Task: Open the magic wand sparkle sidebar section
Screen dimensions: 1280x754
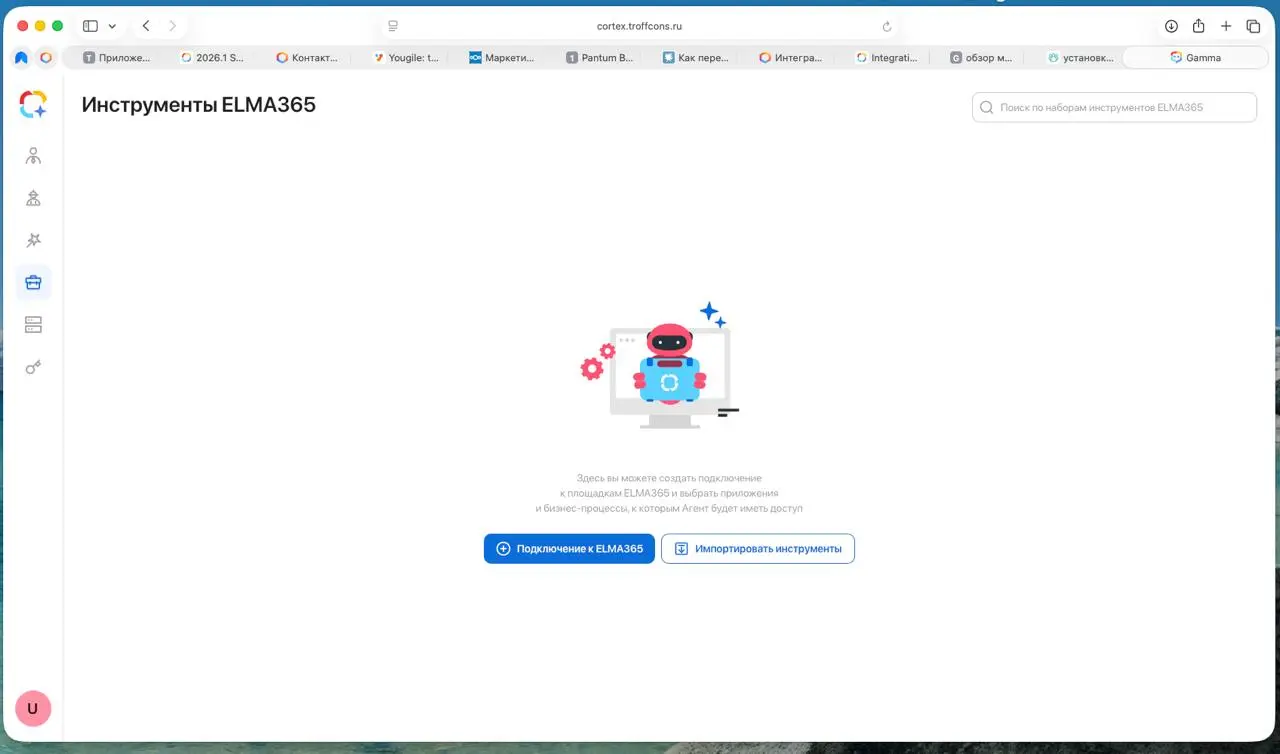Action: [x=33, y=240]
